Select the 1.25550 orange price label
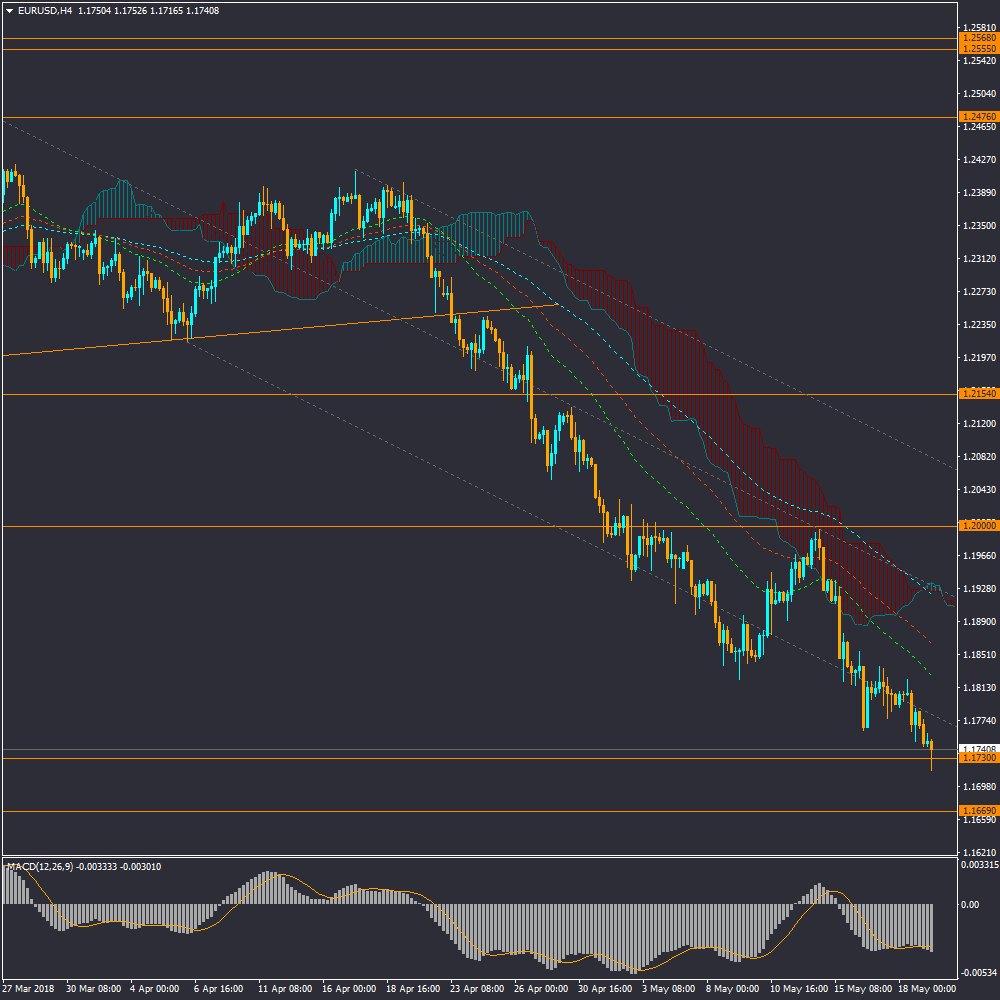Viewport: 1000px width, 1000px height. 977,49
